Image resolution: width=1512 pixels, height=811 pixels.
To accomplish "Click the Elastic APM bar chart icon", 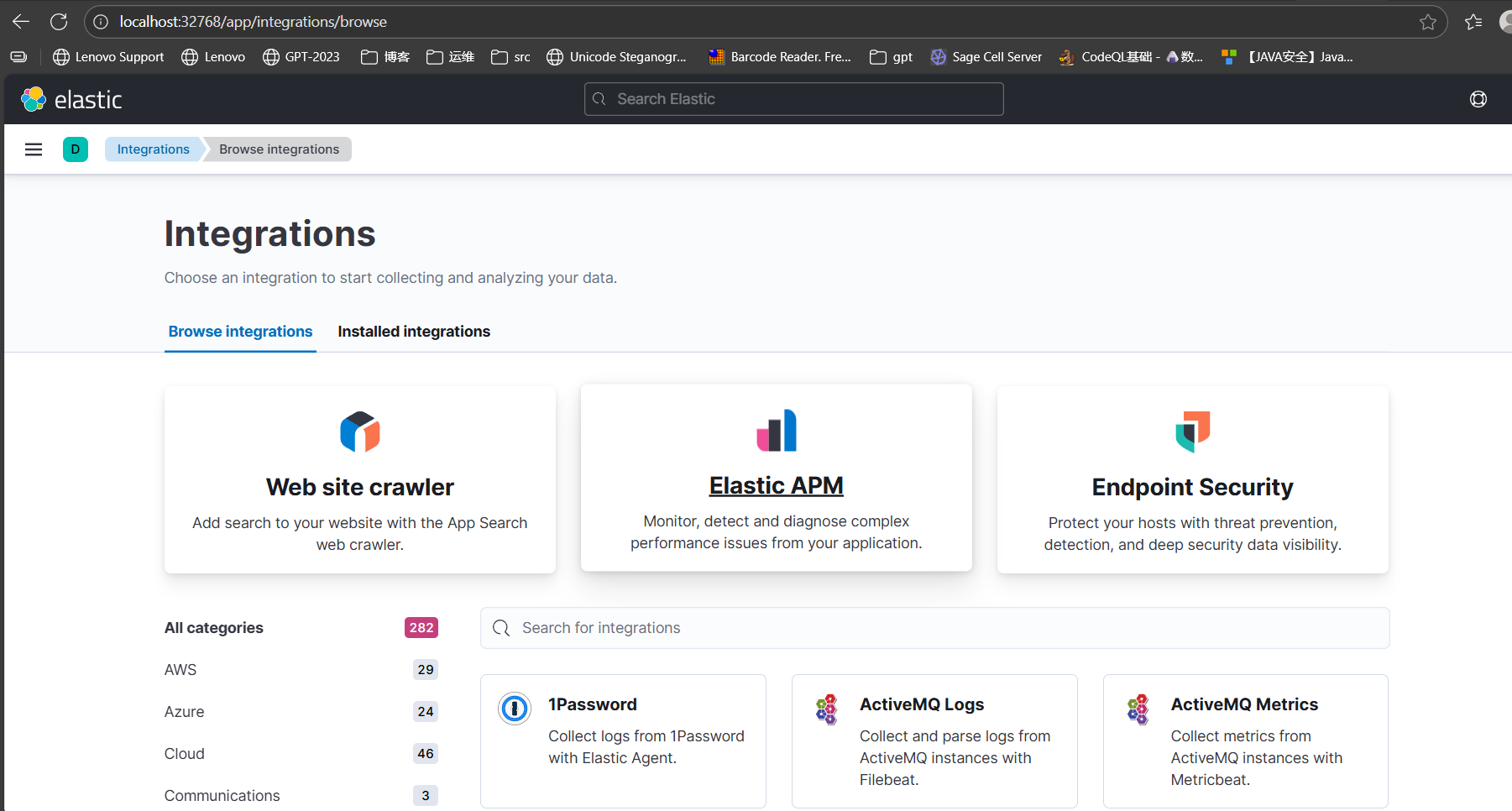I will point(777,431).
